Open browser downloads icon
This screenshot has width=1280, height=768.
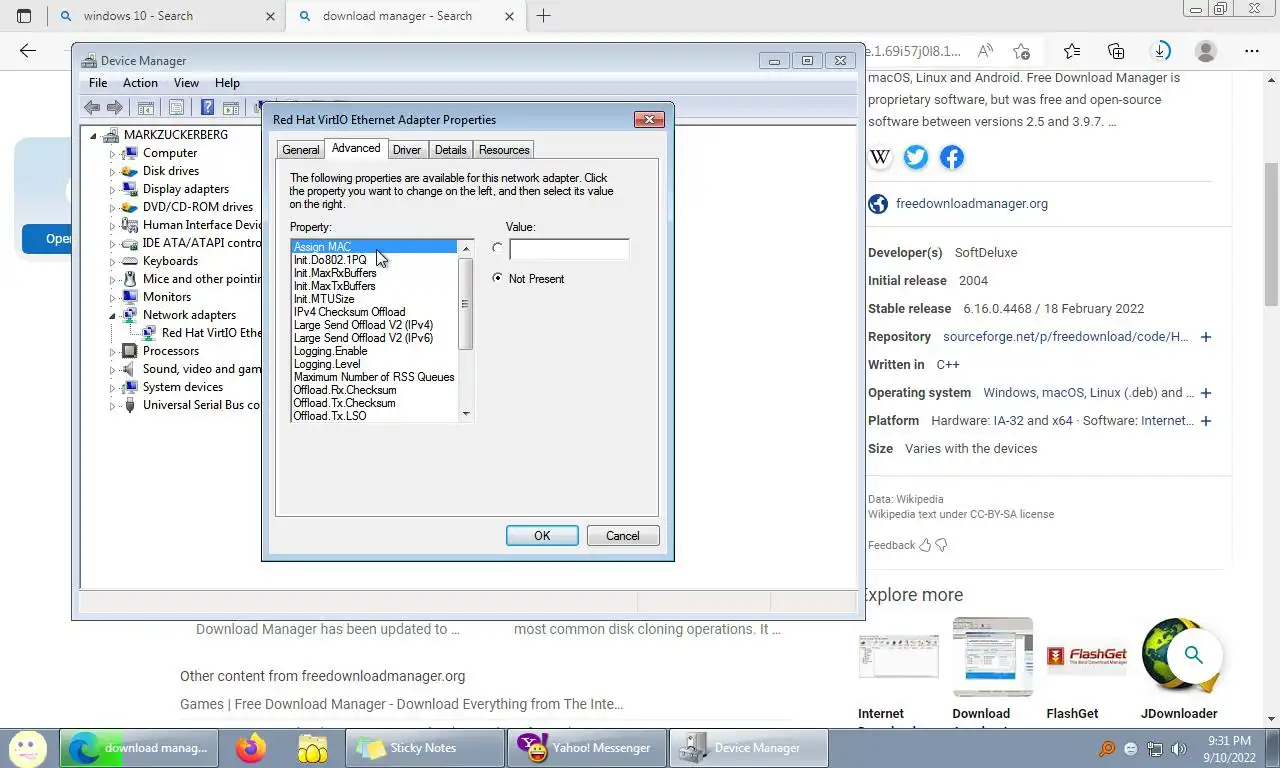(1161, 51)
